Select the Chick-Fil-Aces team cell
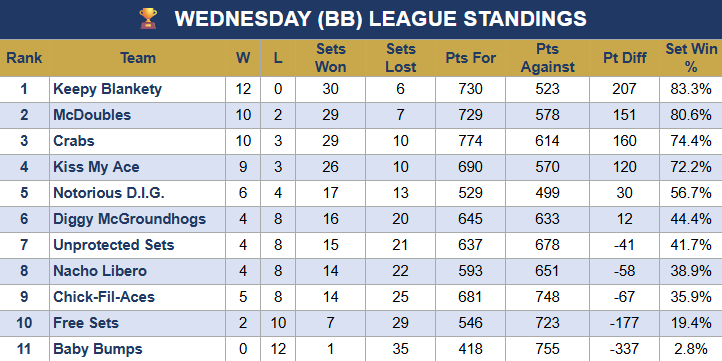 [x=138, y=297]
